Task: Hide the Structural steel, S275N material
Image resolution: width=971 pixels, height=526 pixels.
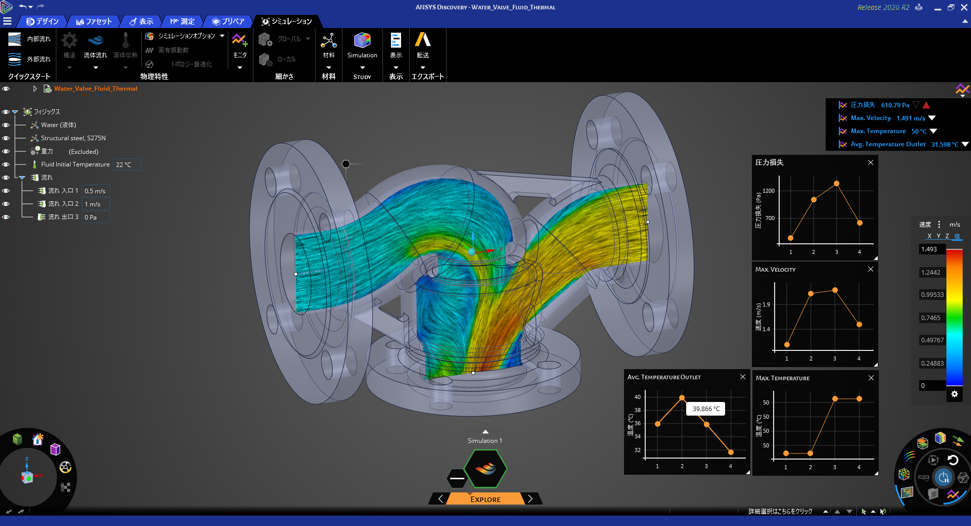Action: tap(6, 138)
